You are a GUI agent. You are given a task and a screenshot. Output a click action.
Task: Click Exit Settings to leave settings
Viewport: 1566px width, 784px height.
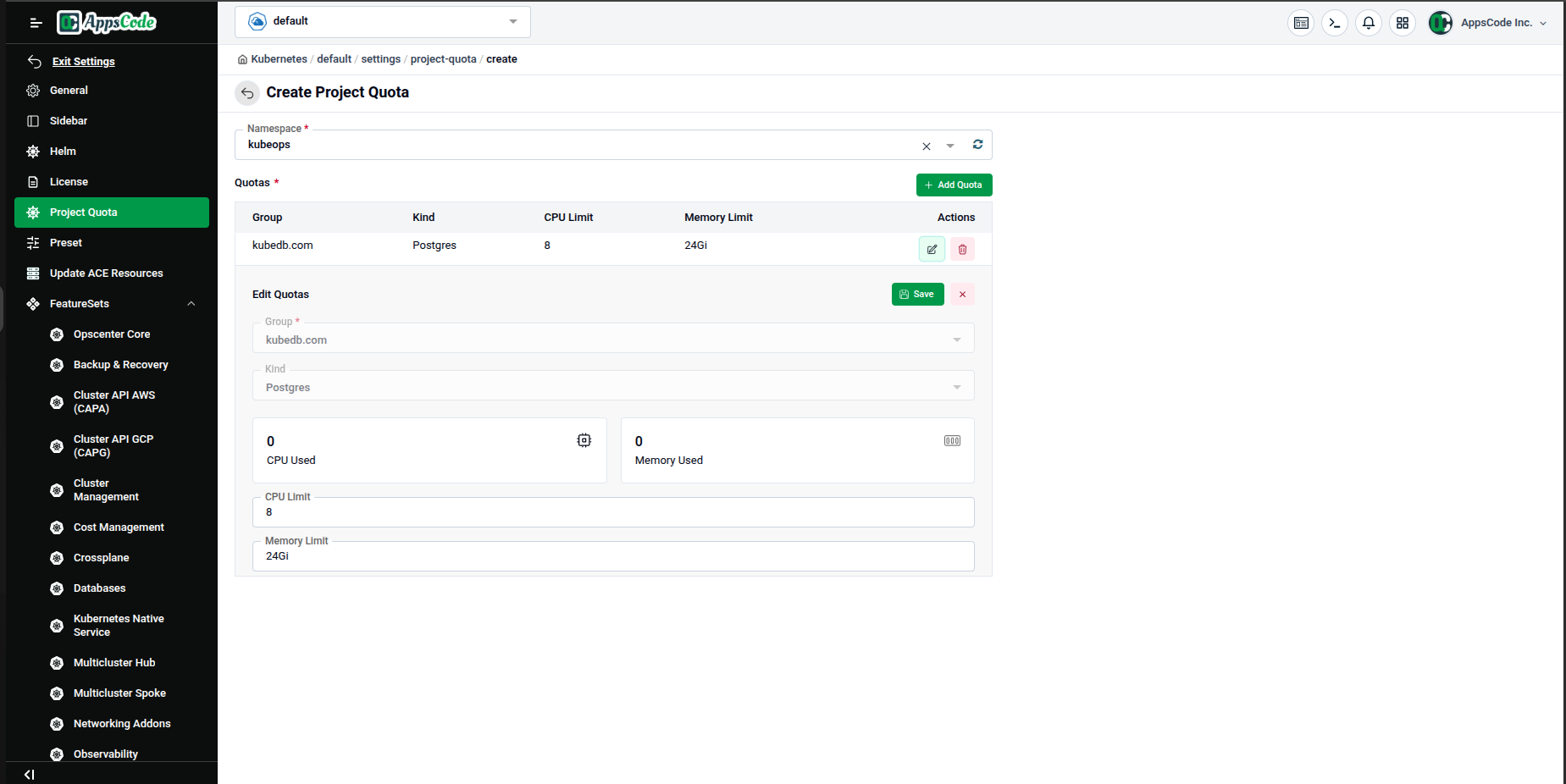tap(83, 61)
